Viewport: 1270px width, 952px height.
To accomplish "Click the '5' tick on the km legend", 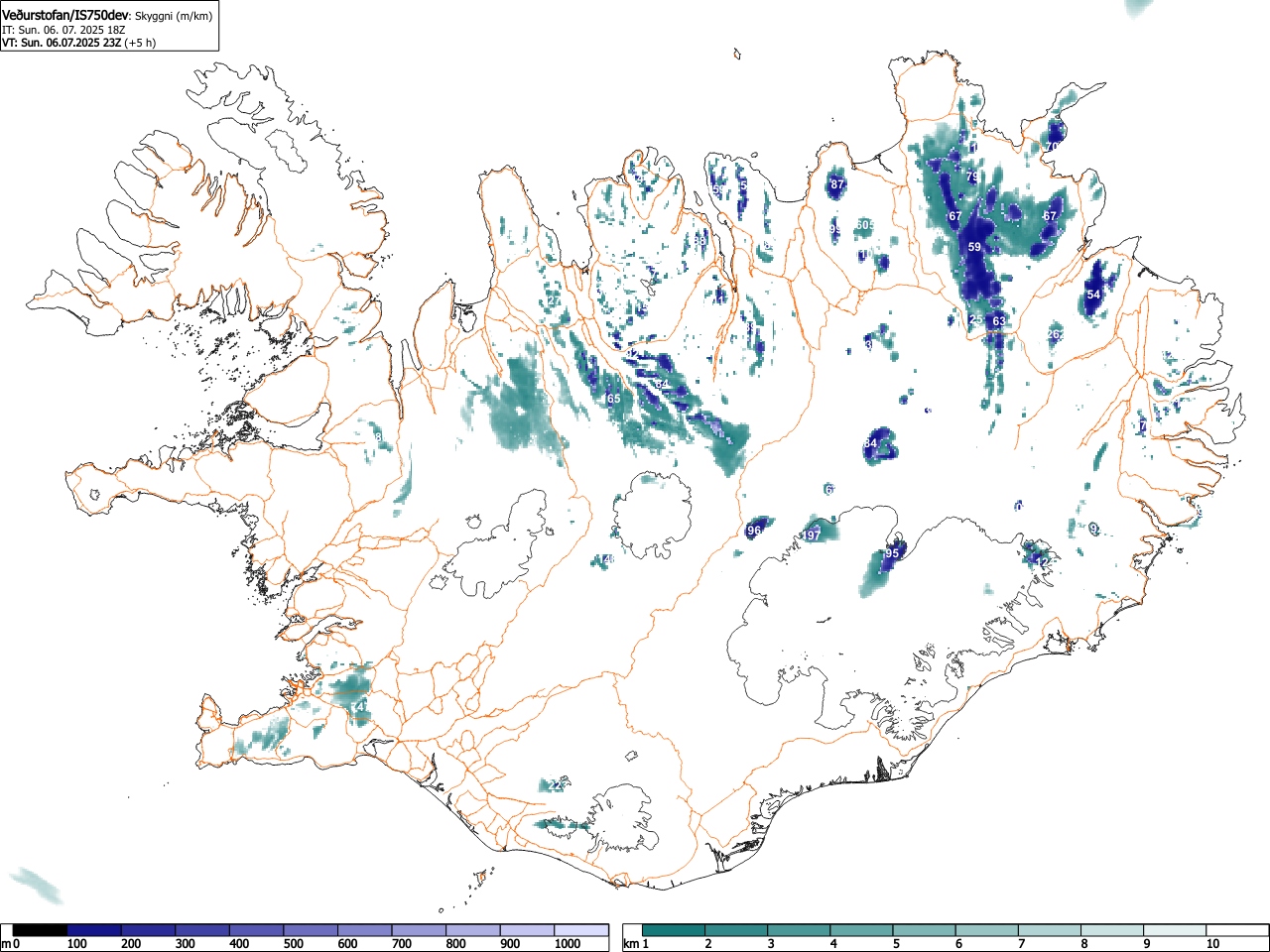I will click(895, 944).
